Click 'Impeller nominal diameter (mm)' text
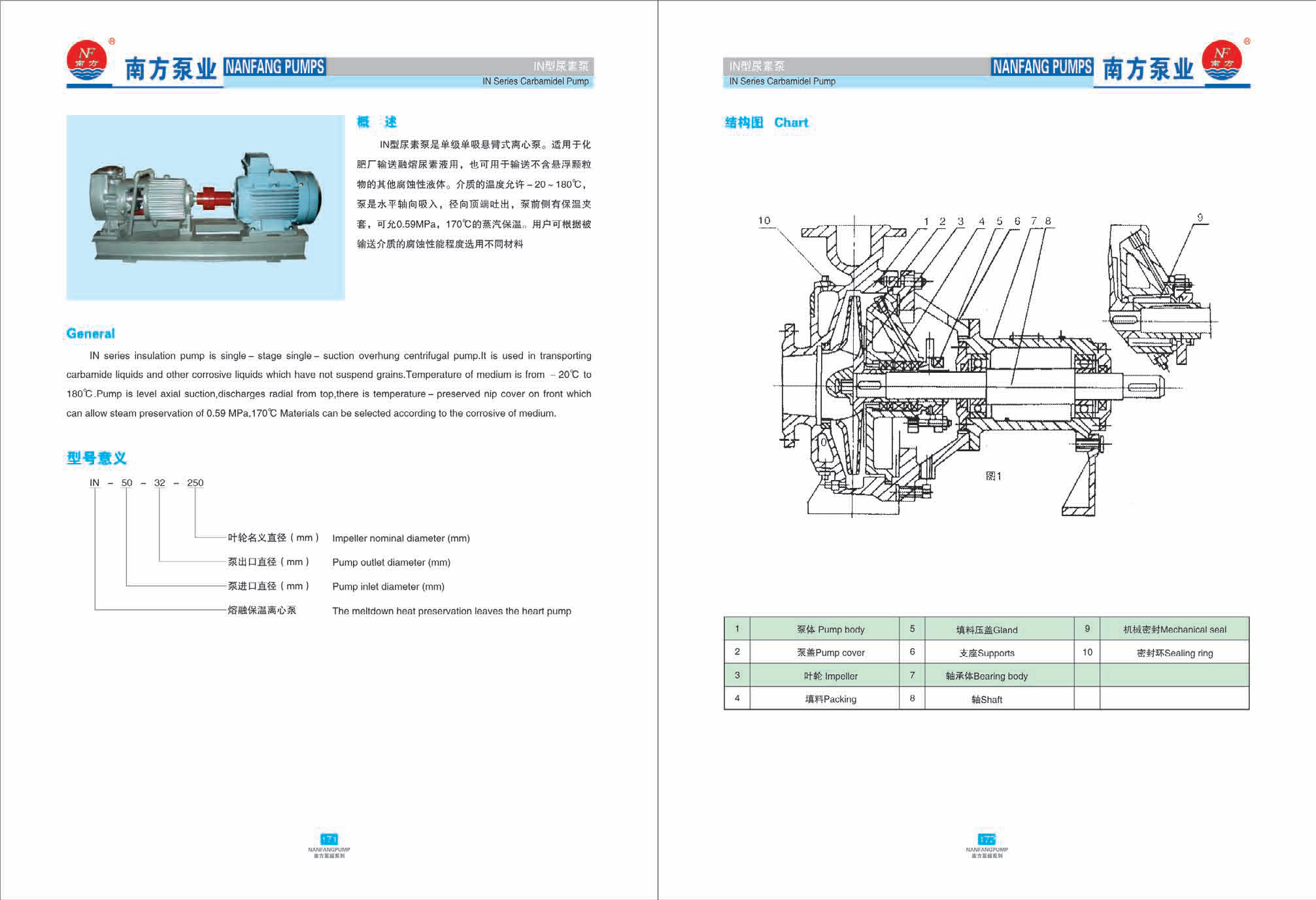 (x=401, y=538)
